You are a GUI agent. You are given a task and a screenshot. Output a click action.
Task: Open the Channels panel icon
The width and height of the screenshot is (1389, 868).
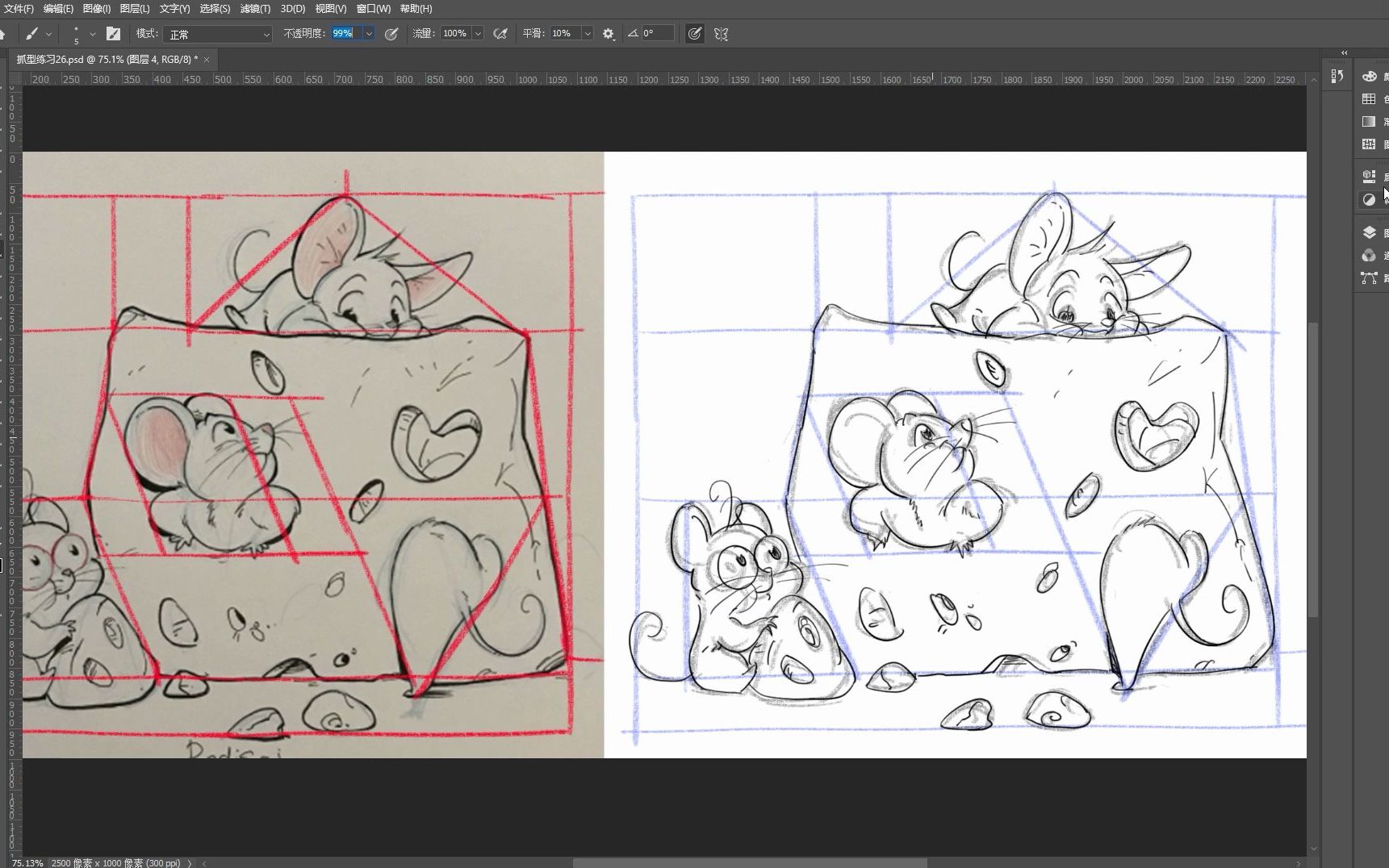(1369, 255)
